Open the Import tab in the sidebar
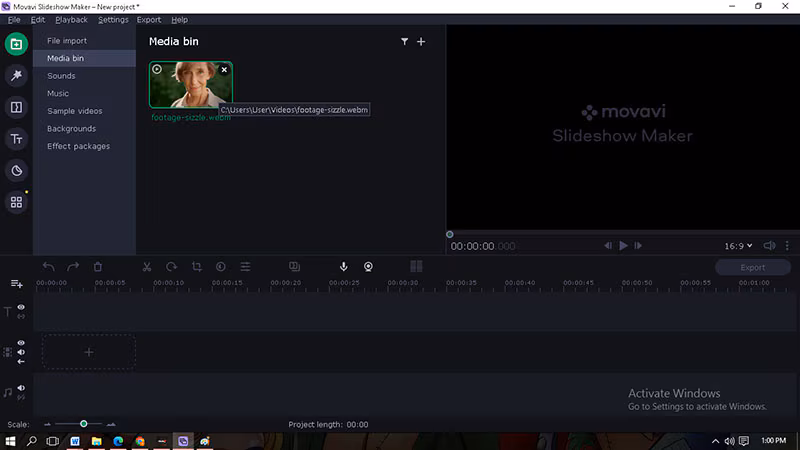This screenshot has height=450, width=800. (16, 44)
